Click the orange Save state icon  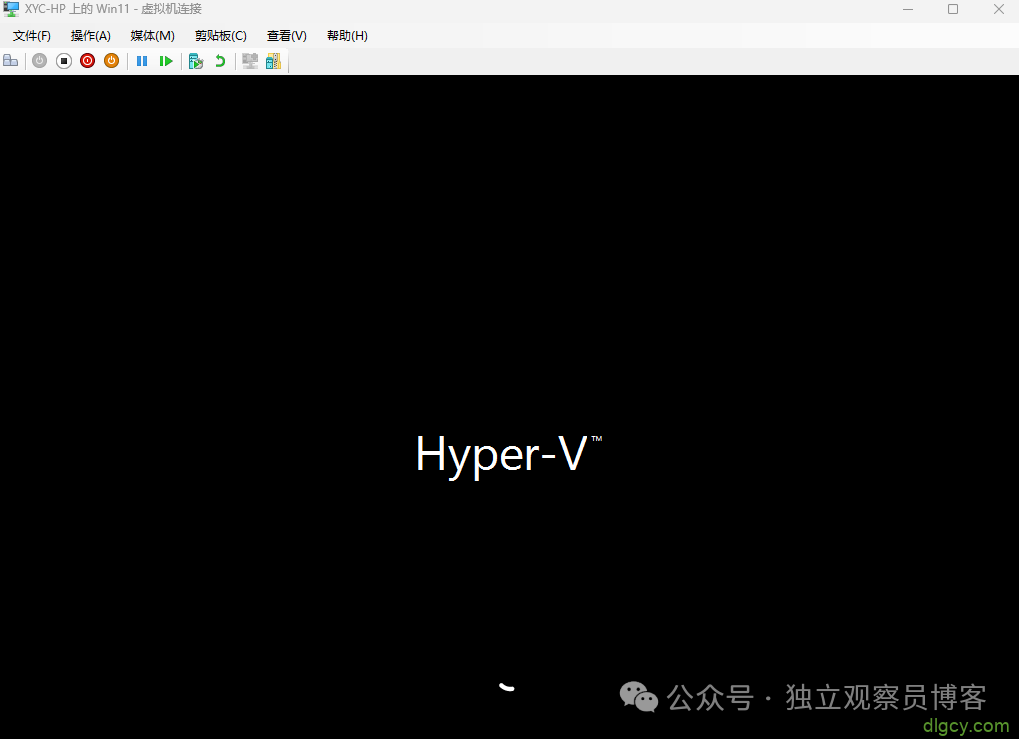111,60
